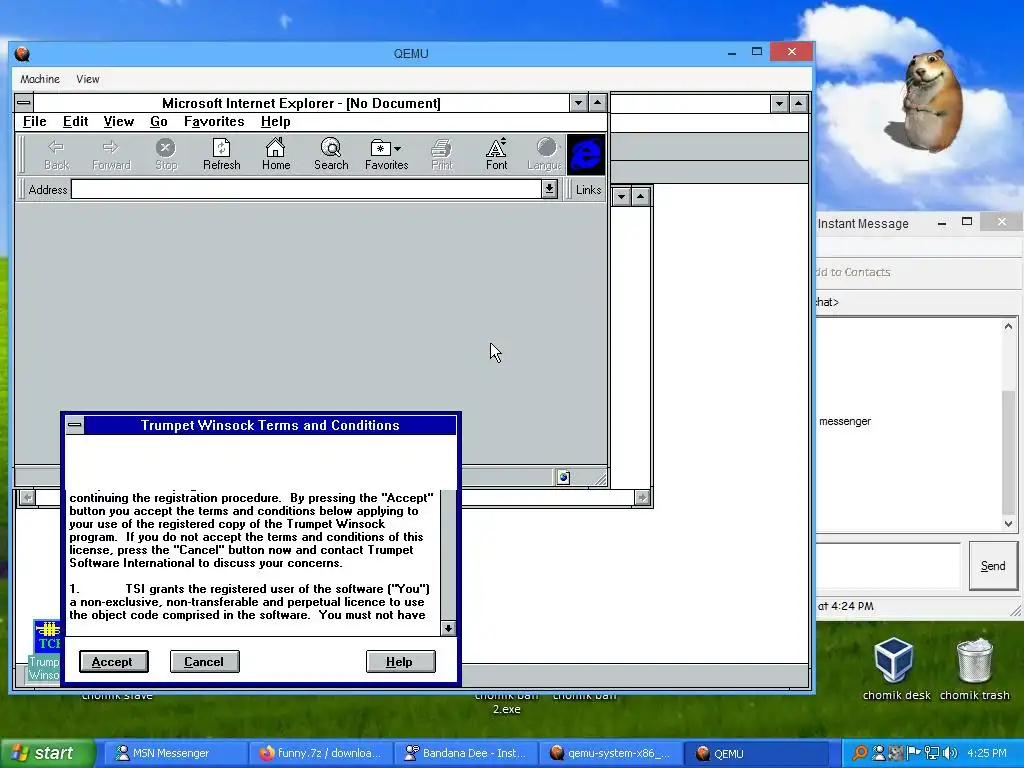Cancel the Trumpet Winsock terms dialog
This screenshot has height=768, width=1024.
click(x=204, y=662)
